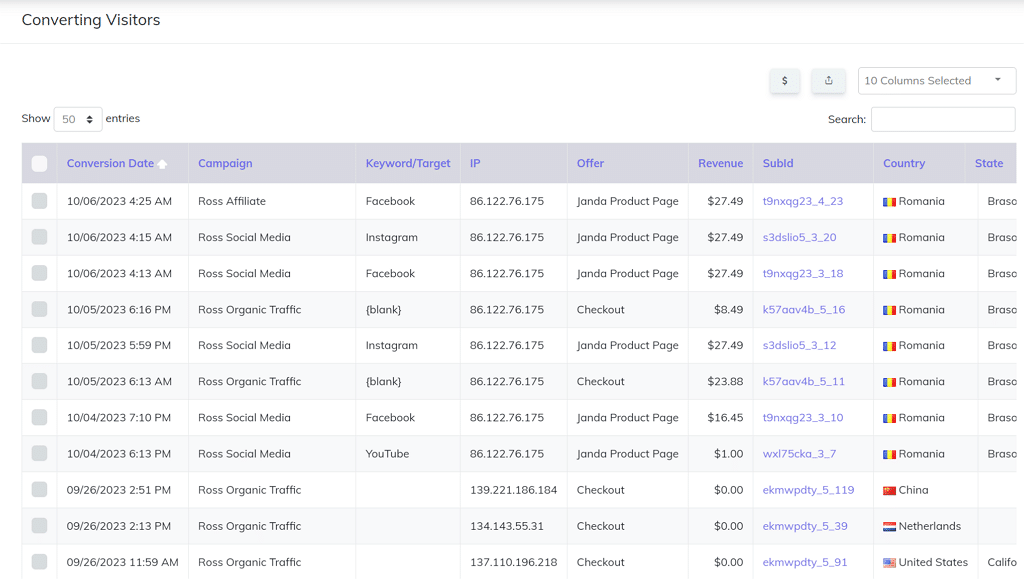Click the Romania flag in first row
Image resolution: width=1024 pixels, height=579 pixels.
pyautogui.click(x=889, y=202)
